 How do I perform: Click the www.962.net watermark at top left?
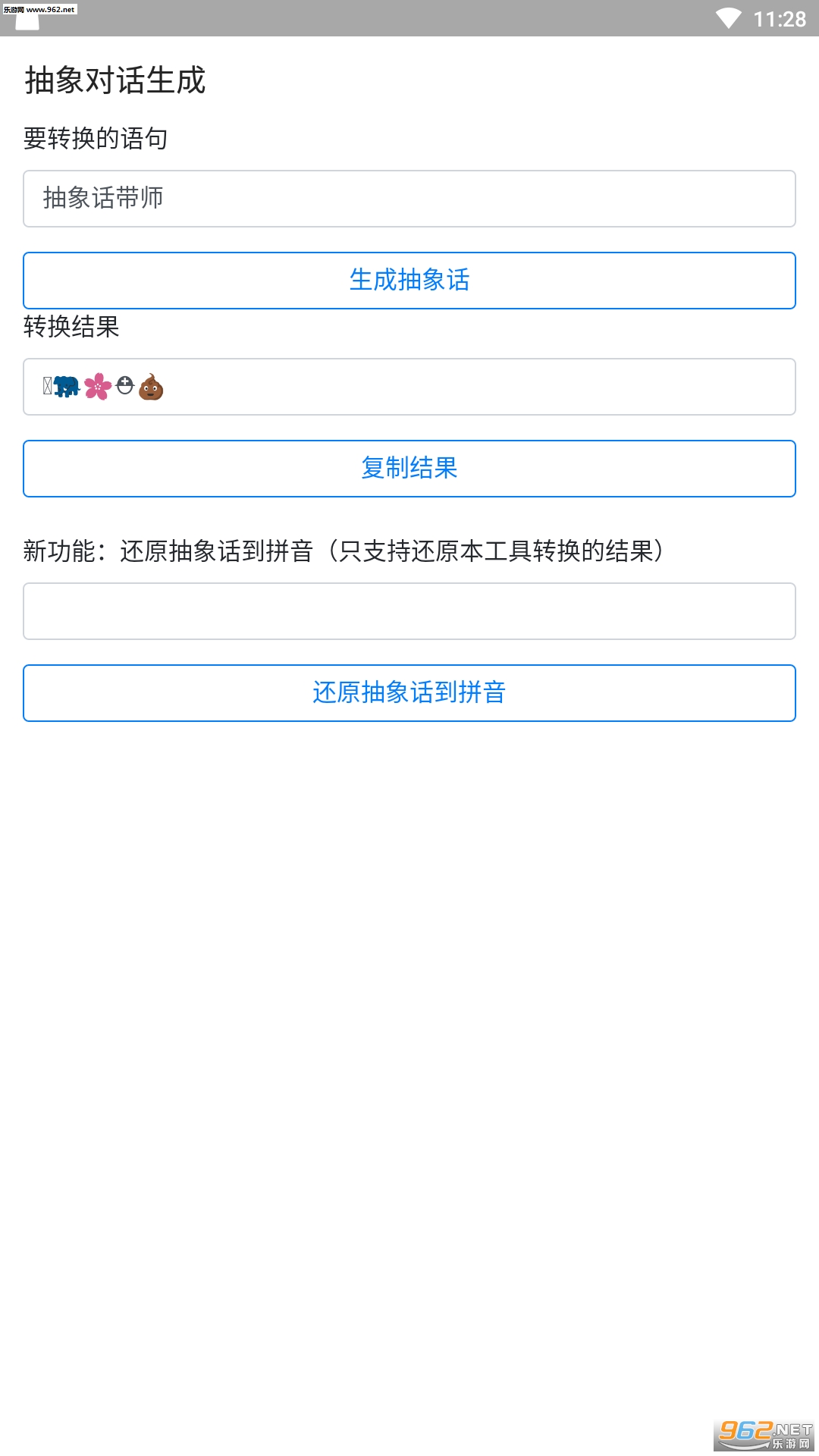coord(39,9)
